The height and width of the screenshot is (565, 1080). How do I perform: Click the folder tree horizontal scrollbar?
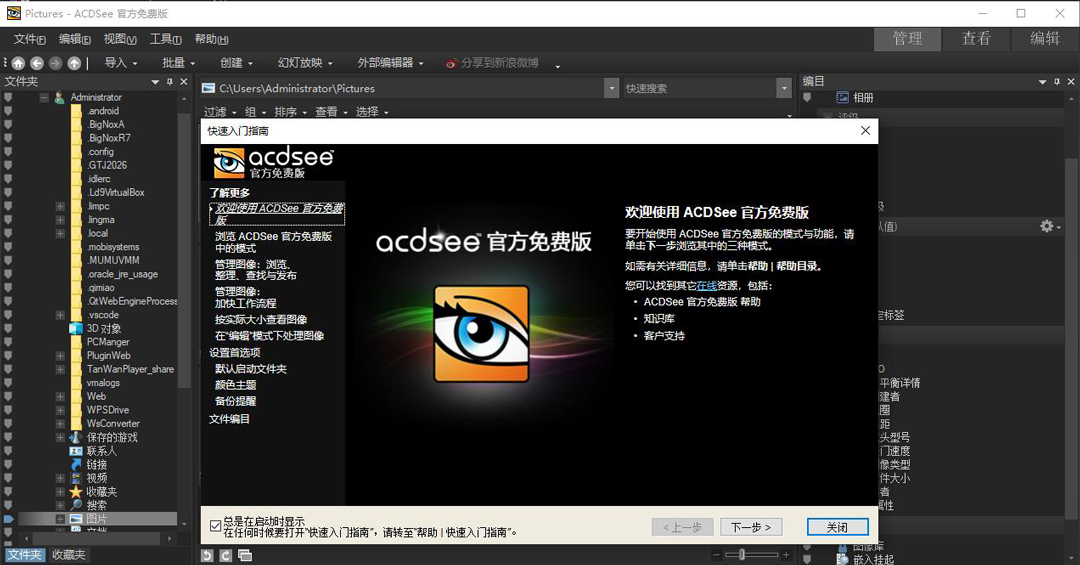tap(96, 538)
